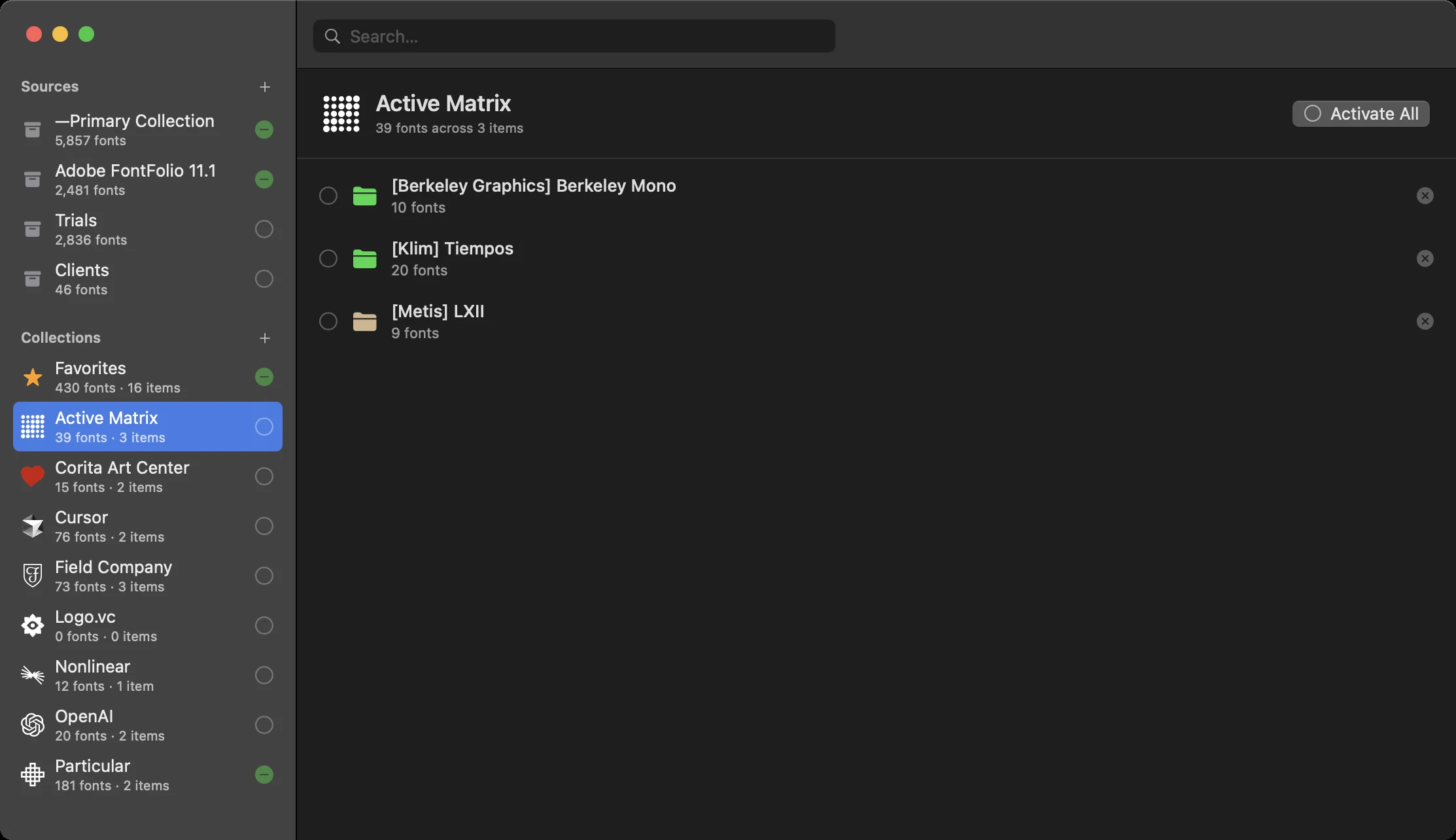Click the search magnifier icon
This screenshot has height=840, width=1456.
tap(333, 37)
